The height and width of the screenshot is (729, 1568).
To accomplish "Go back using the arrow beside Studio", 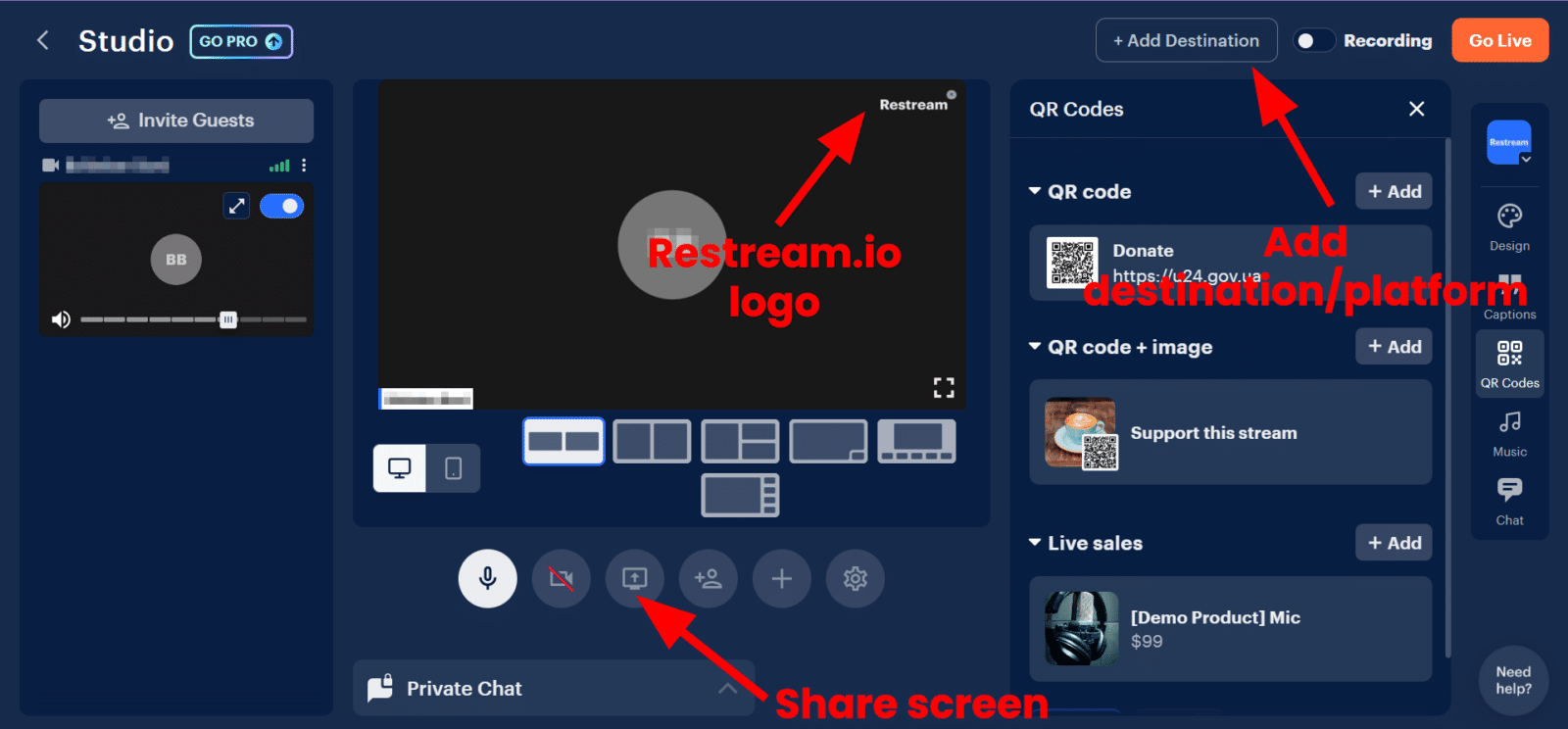I will click(x=42, y=40).
